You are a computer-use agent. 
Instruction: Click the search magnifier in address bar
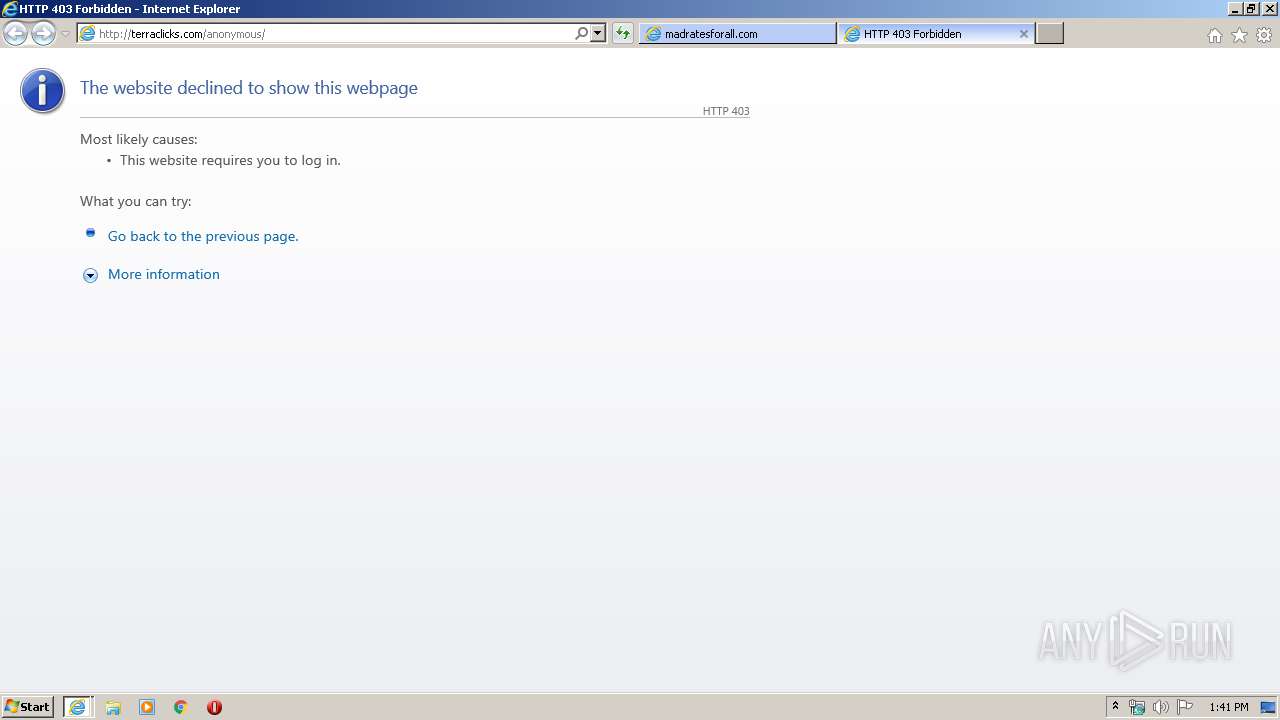(x=582, y=34)
